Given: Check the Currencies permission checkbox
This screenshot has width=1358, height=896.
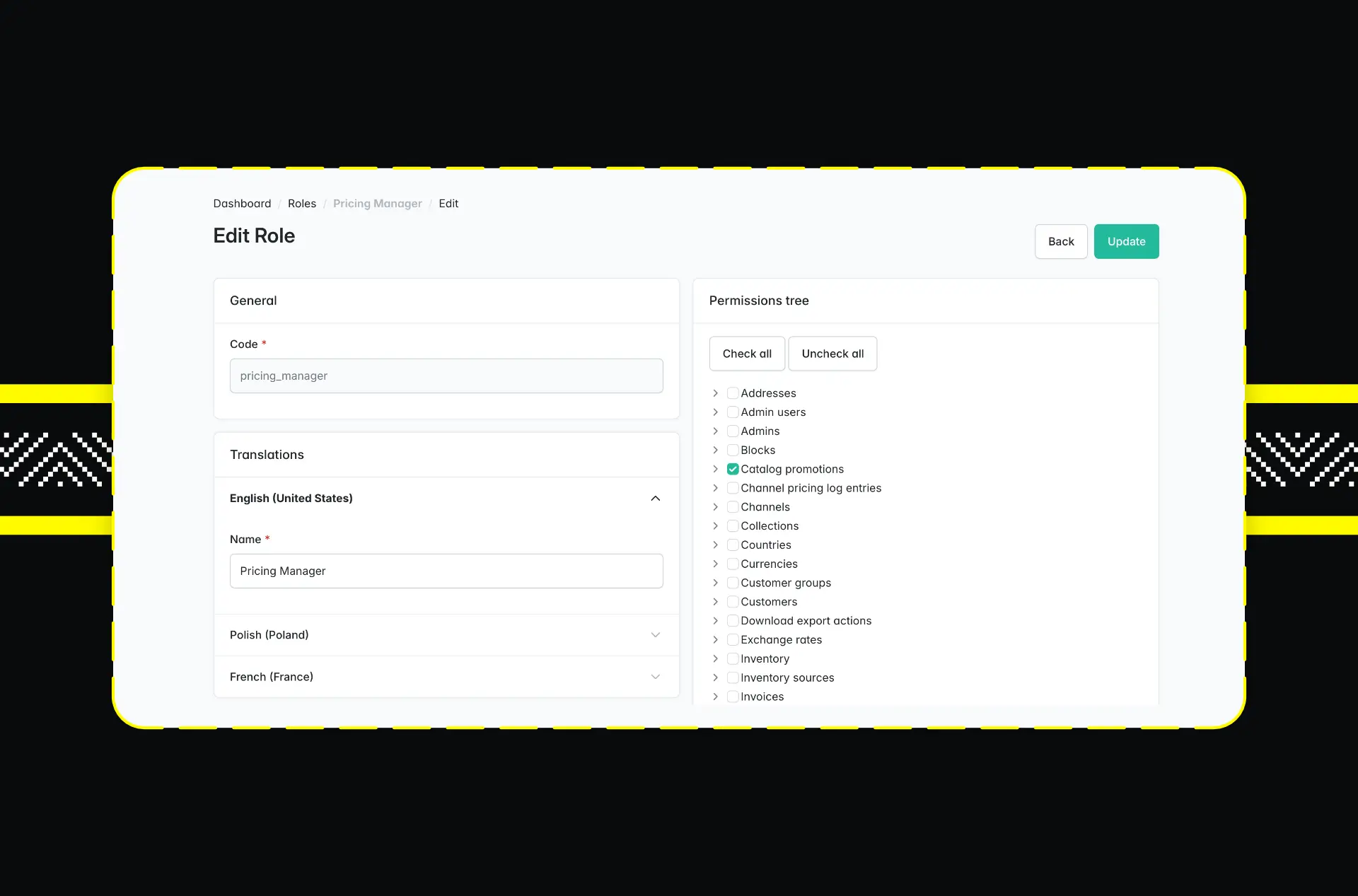Looking at the screenshot, I should [733, 564].
